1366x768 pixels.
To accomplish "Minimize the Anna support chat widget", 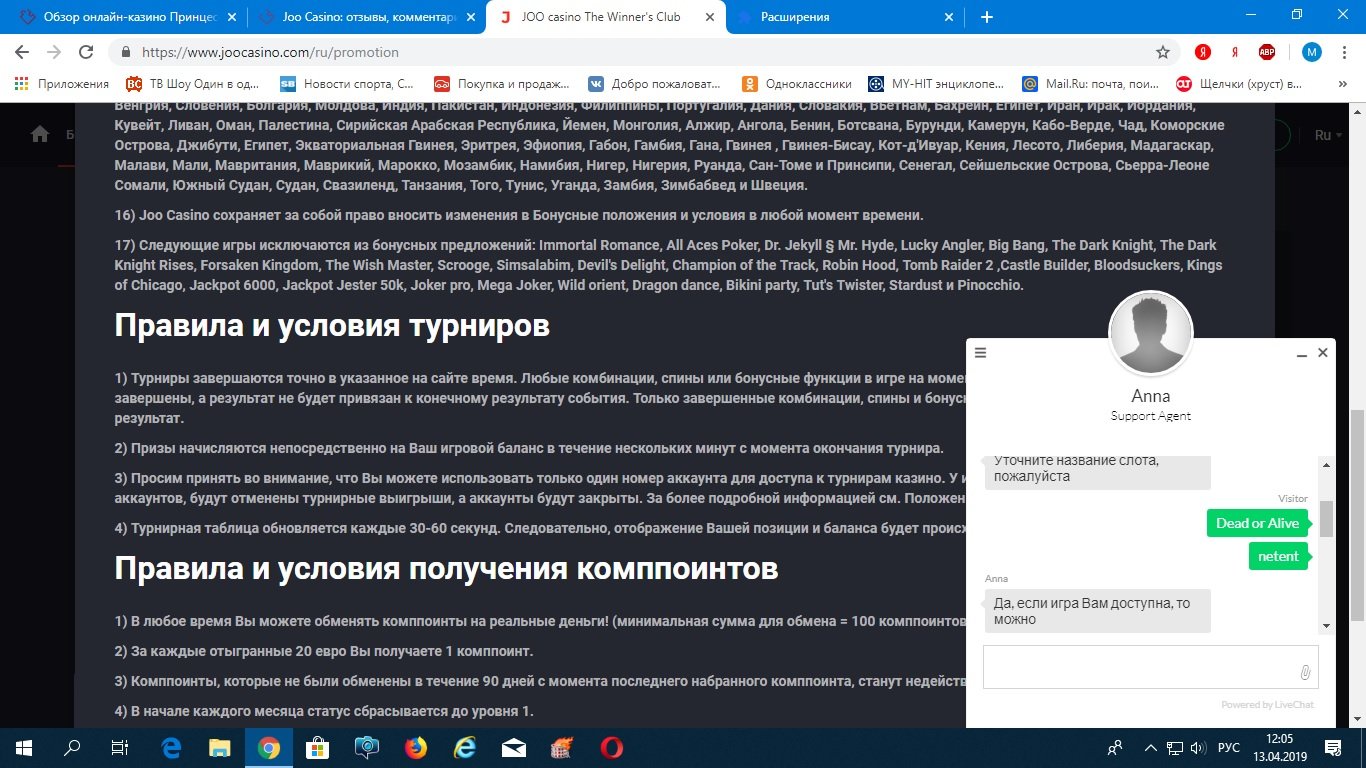I will click(1302, 354).
